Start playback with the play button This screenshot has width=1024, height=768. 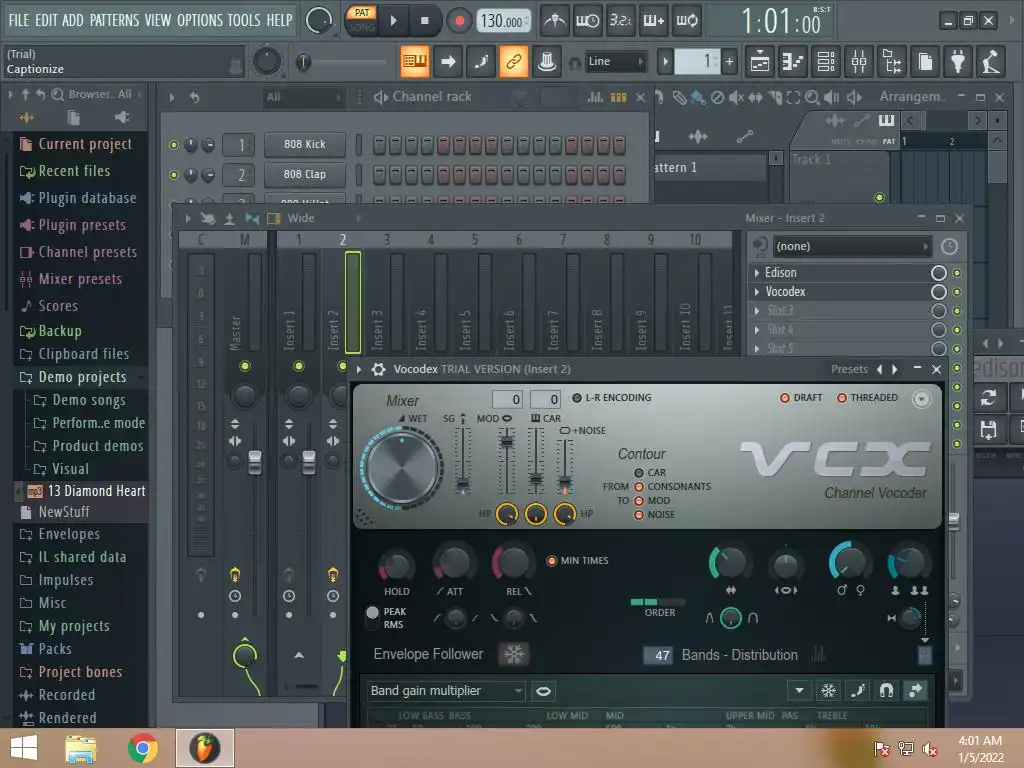click(393, 21)
